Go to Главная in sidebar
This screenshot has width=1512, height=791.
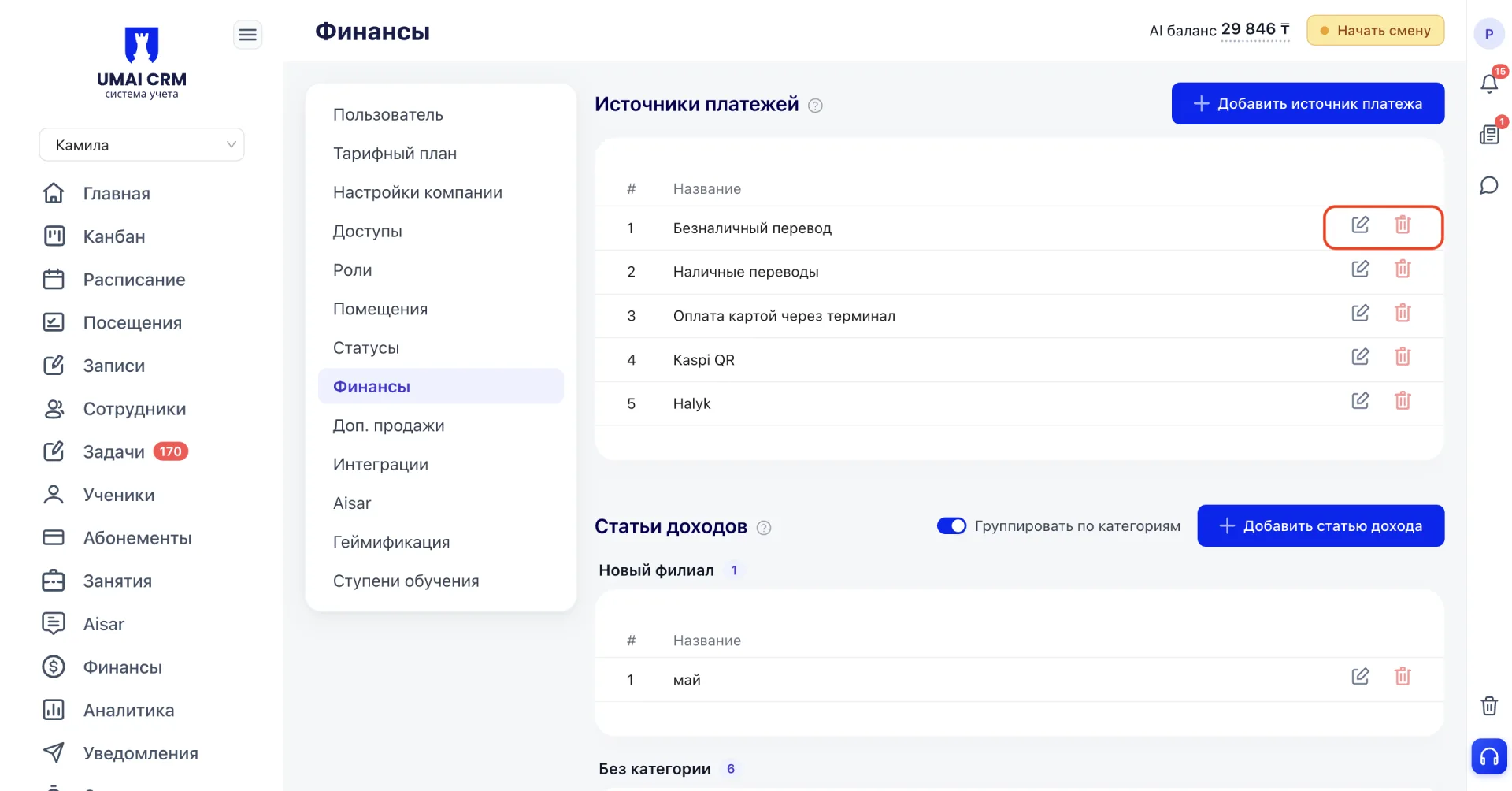click(117, 194)
